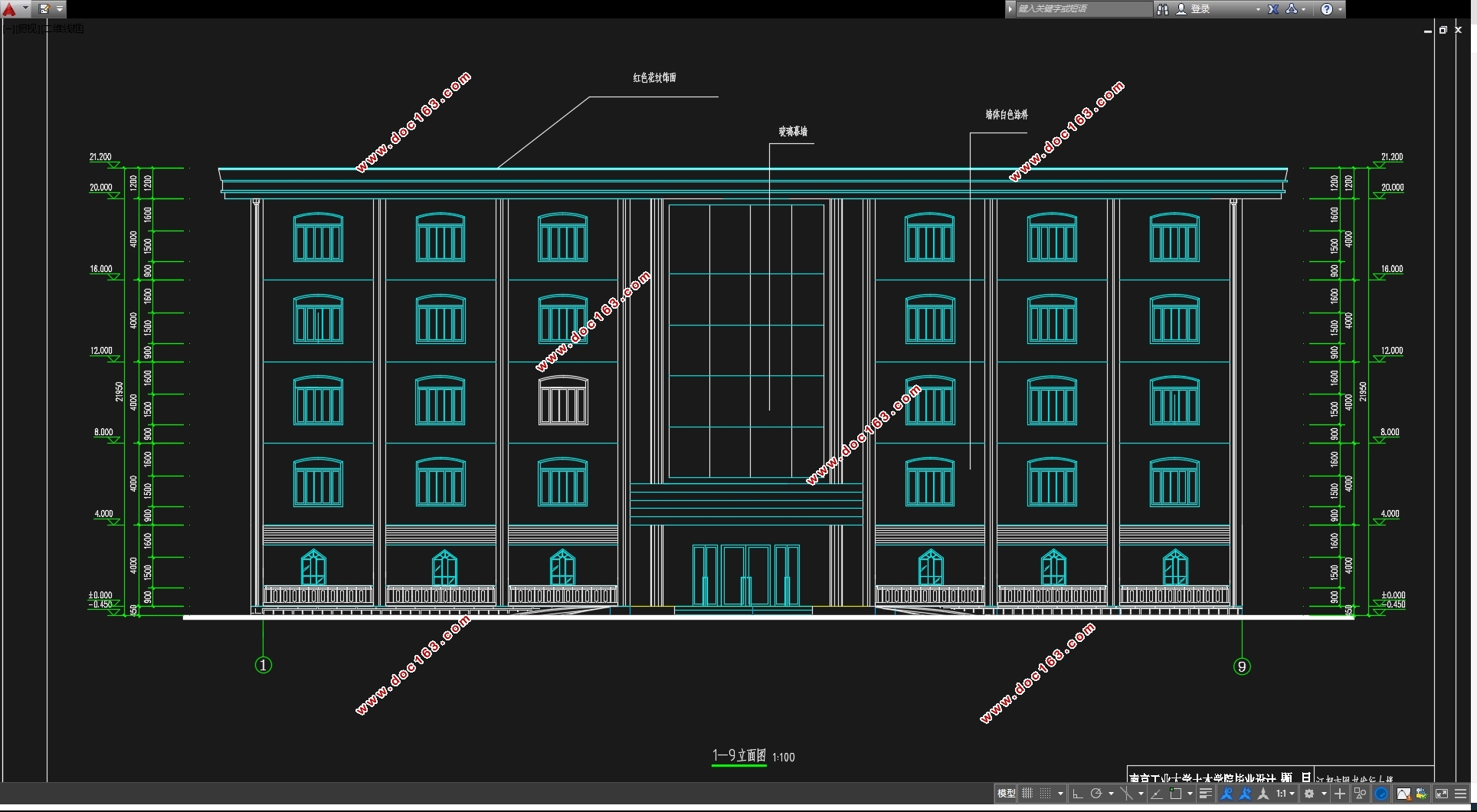
Task: Select the 1-9立面图 title text
Action: click(x=739, y=755)
